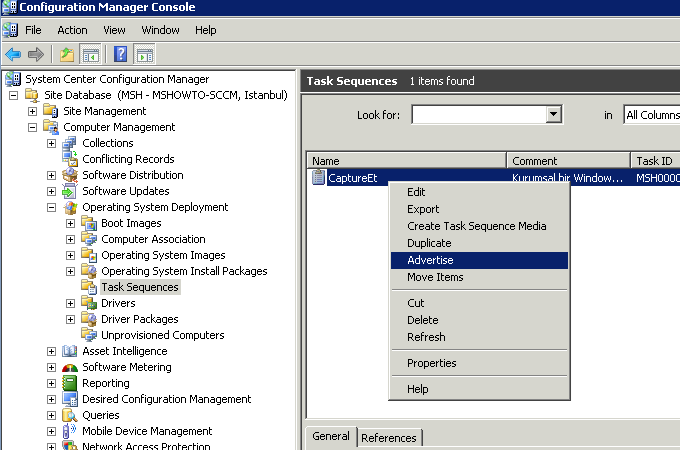The height and width of the screenshot is (450, 680).
Task: Click the Reporting green notebook icon
Action: click(x=70, y=383)
